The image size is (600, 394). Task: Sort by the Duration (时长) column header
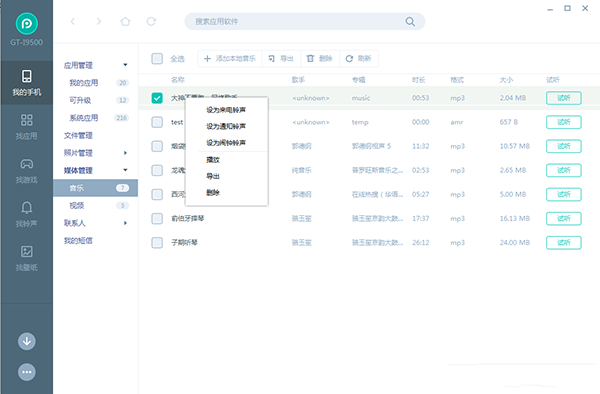(419, 80)
